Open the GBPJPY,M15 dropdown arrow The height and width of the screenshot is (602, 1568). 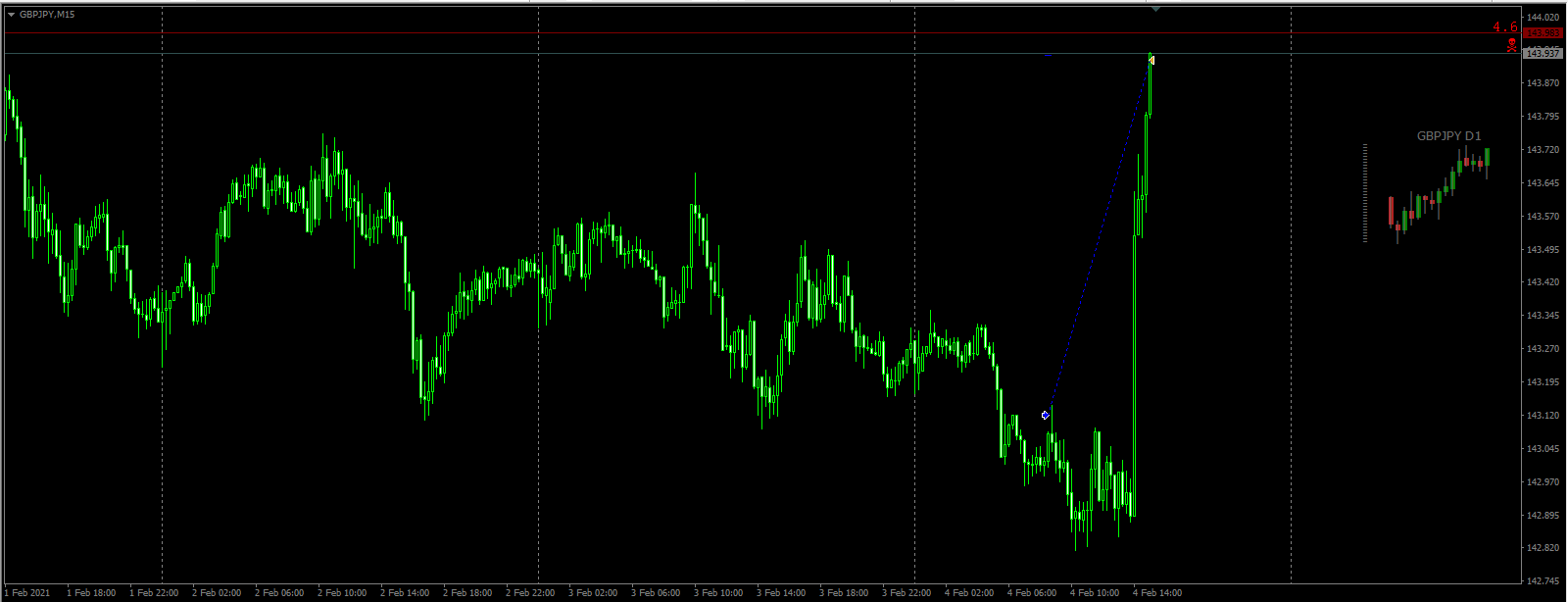tap(11, 15)
